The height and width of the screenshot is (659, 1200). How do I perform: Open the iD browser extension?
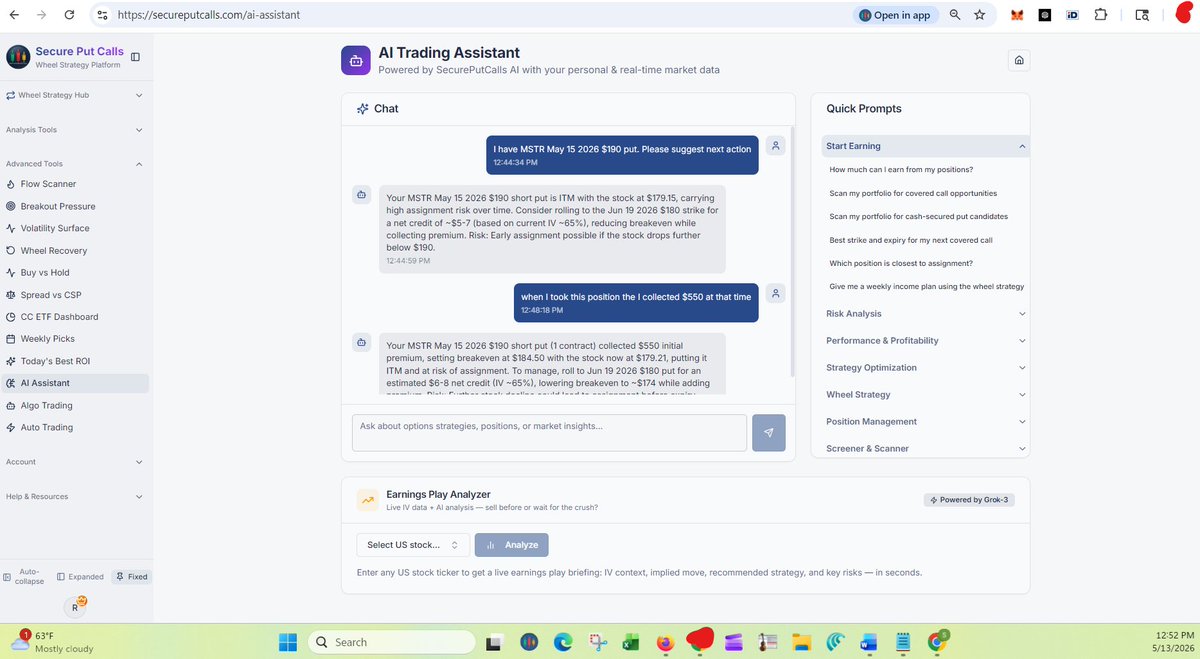1072,15
